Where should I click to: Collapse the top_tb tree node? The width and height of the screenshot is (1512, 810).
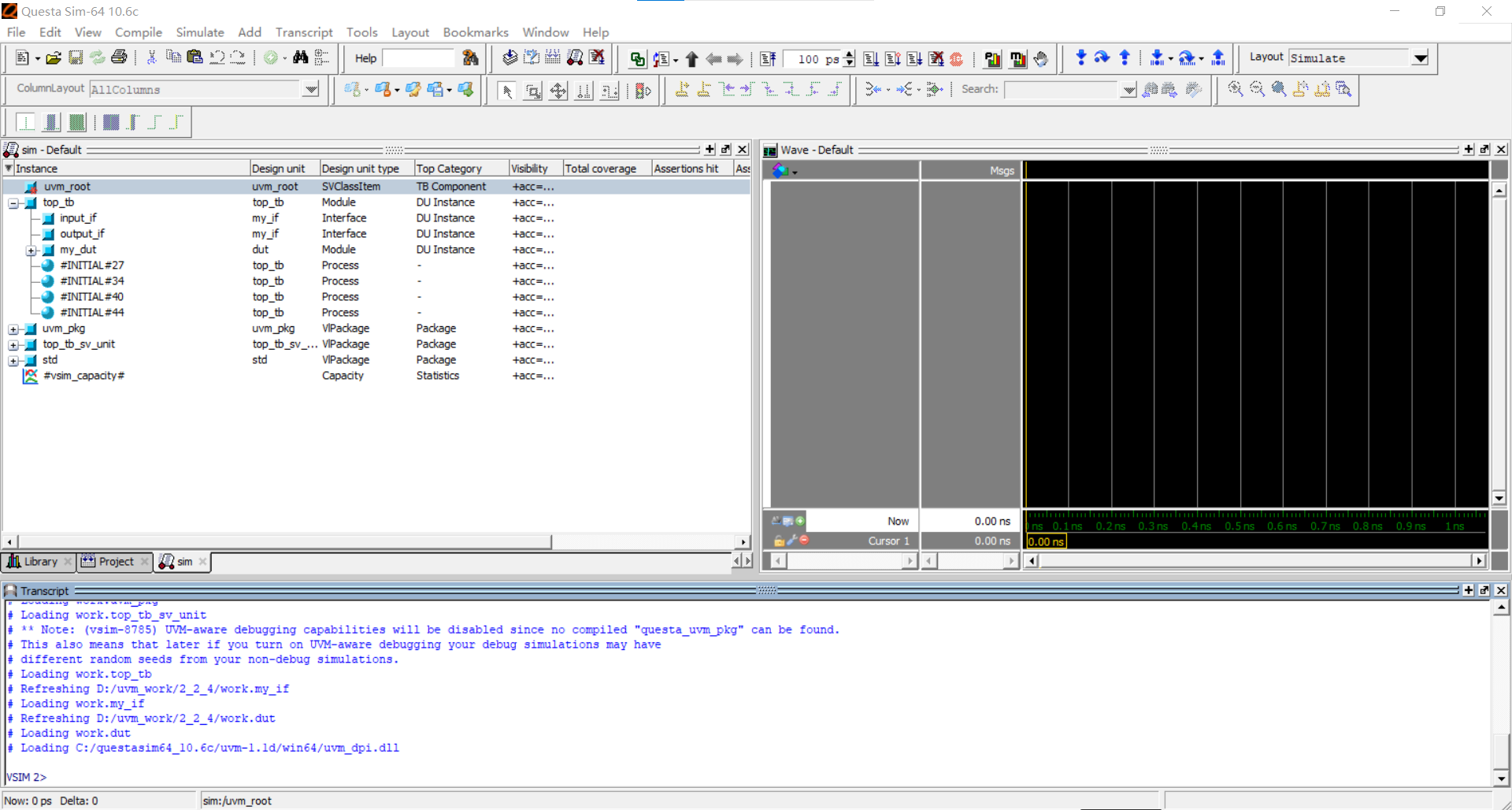13,202
